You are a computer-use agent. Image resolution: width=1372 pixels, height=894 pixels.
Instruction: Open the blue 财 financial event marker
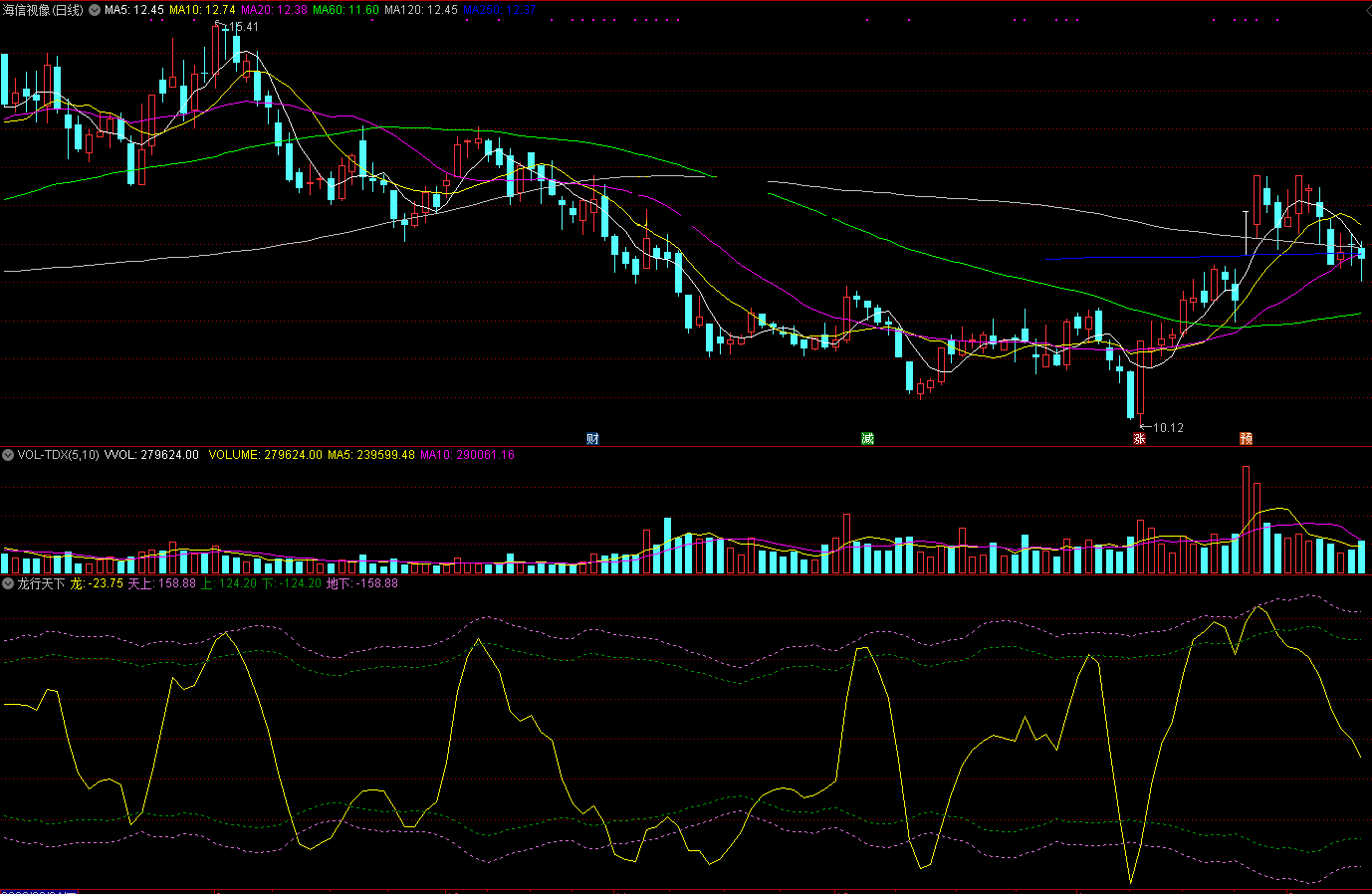click(593, 439)
